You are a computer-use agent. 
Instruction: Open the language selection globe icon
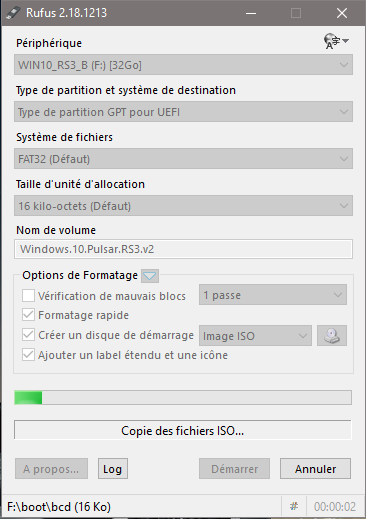pos(336,41)
